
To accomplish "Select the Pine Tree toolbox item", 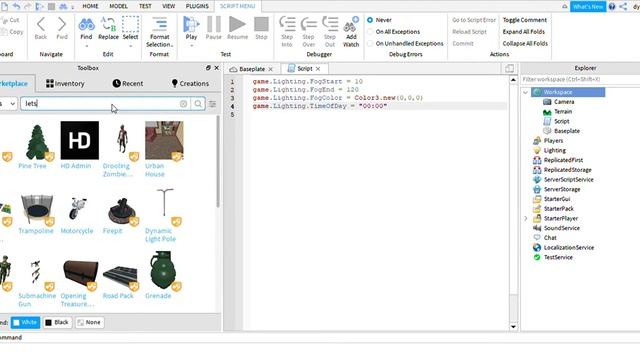I will [36, 145].
